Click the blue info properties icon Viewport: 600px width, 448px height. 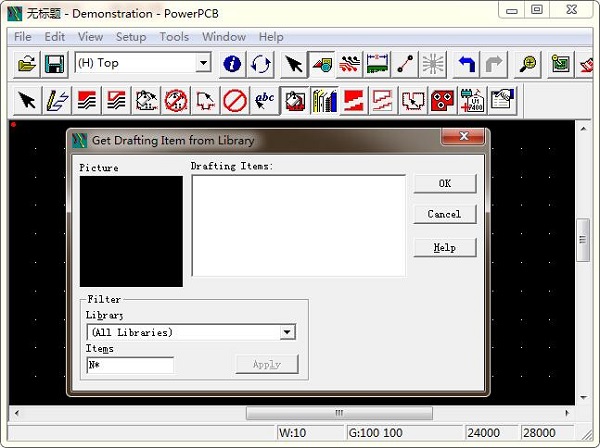pyautogui.click(x=232, y=64)
